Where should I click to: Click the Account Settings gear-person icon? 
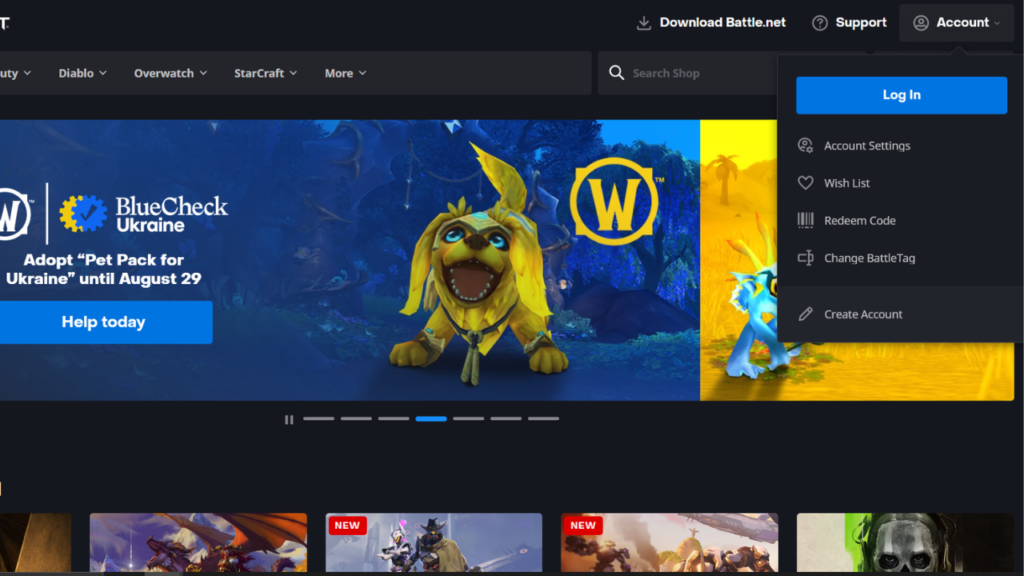805,146
